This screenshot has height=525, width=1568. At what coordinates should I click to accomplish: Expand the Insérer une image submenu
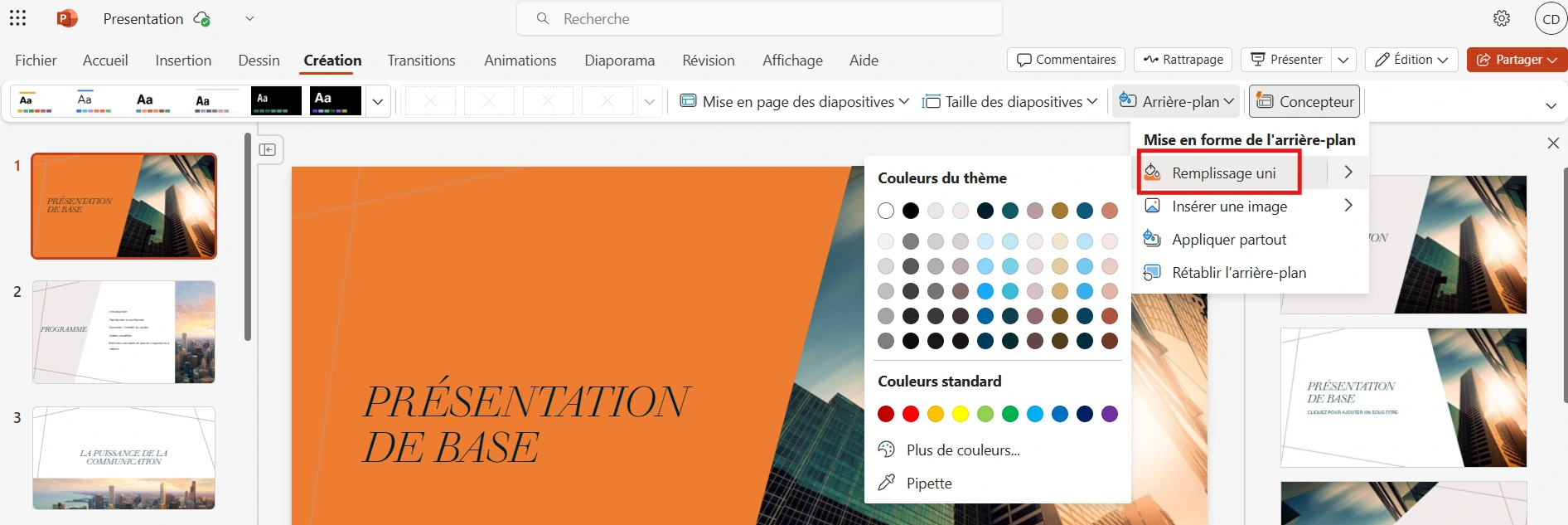pos(1348,206)
